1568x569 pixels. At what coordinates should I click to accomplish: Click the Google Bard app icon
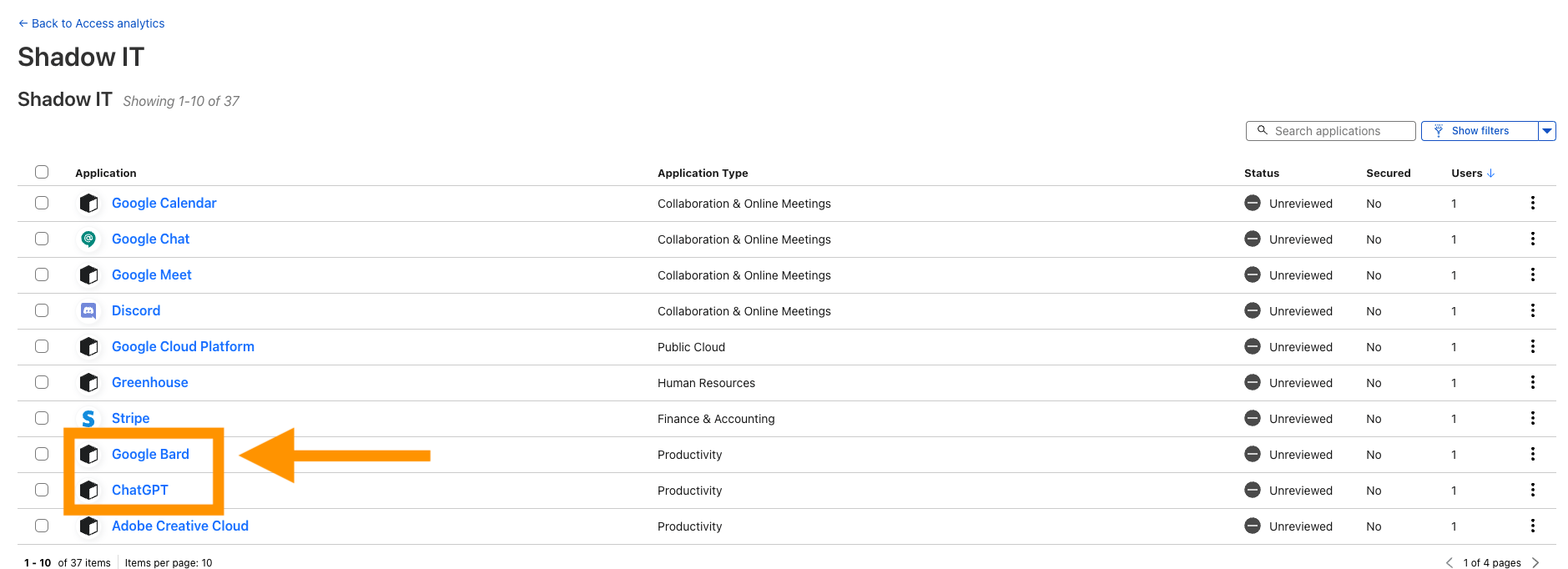(x=88, y=454)
